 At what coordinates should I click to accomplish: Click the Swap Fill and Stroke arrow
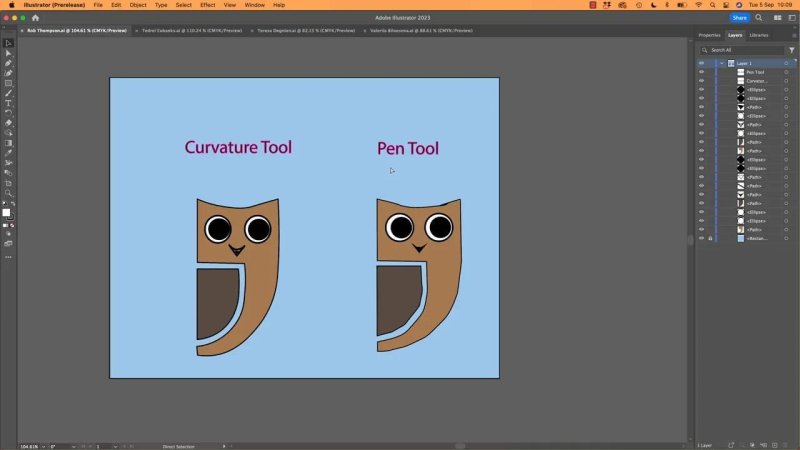pos(13,204)
